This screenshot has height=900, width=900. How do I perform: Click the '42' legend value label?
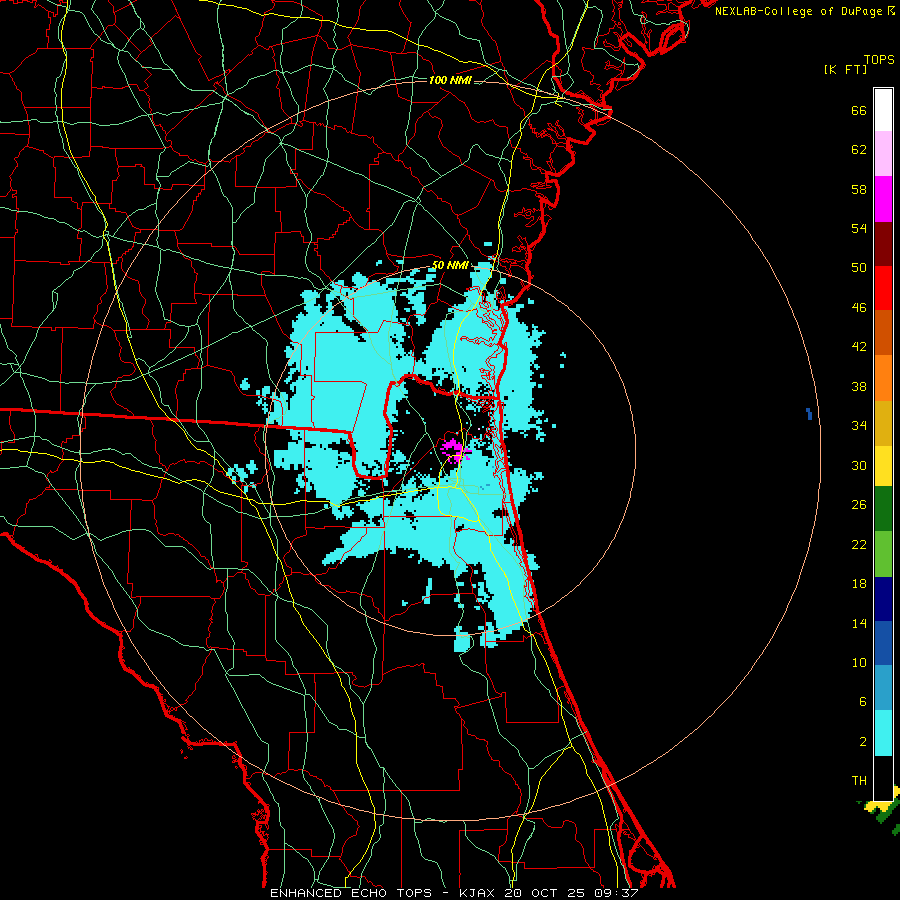[x=859, y=347]
